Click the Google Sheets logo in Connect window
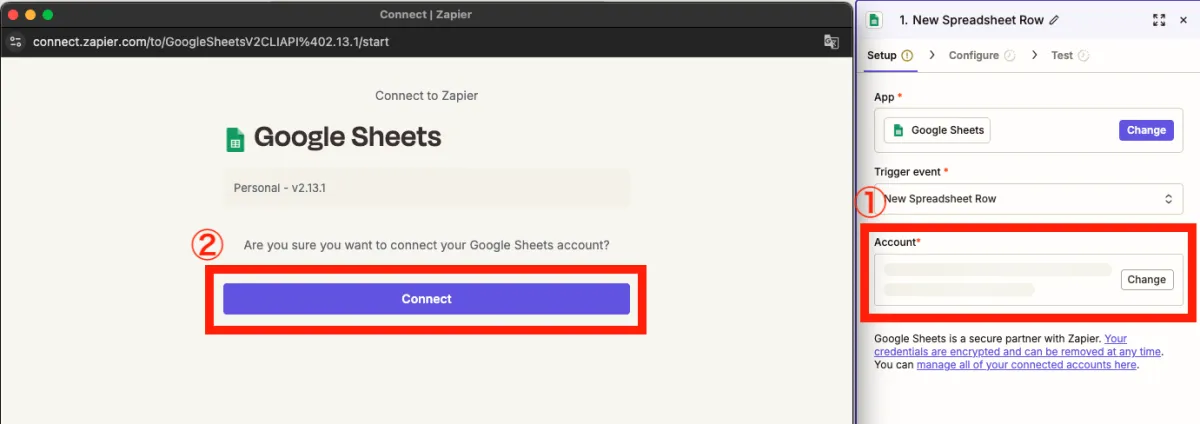 coord(235,138)
